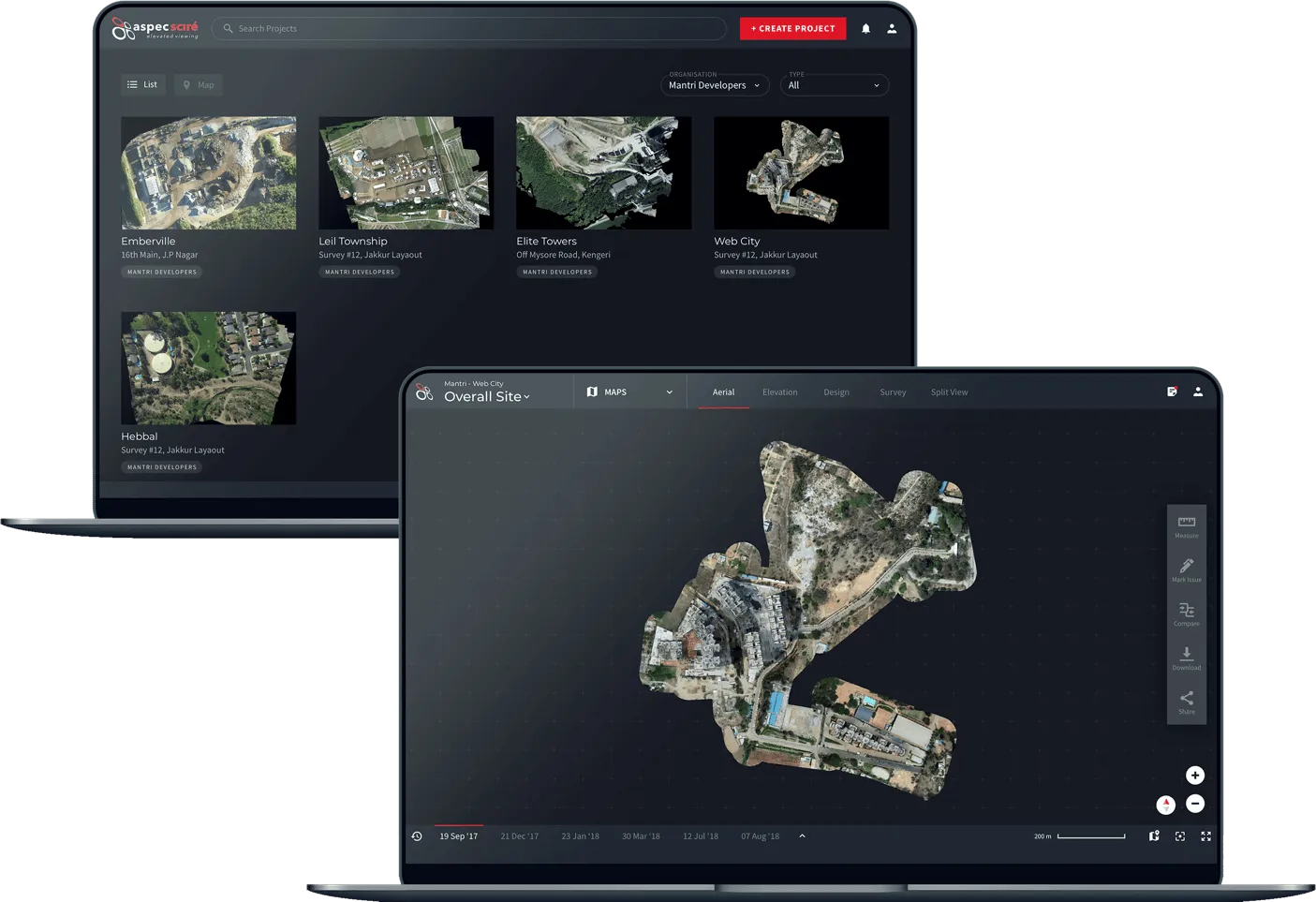Click the Download tool
This screenshot has height=902, width=1316.
(1187, 659)
